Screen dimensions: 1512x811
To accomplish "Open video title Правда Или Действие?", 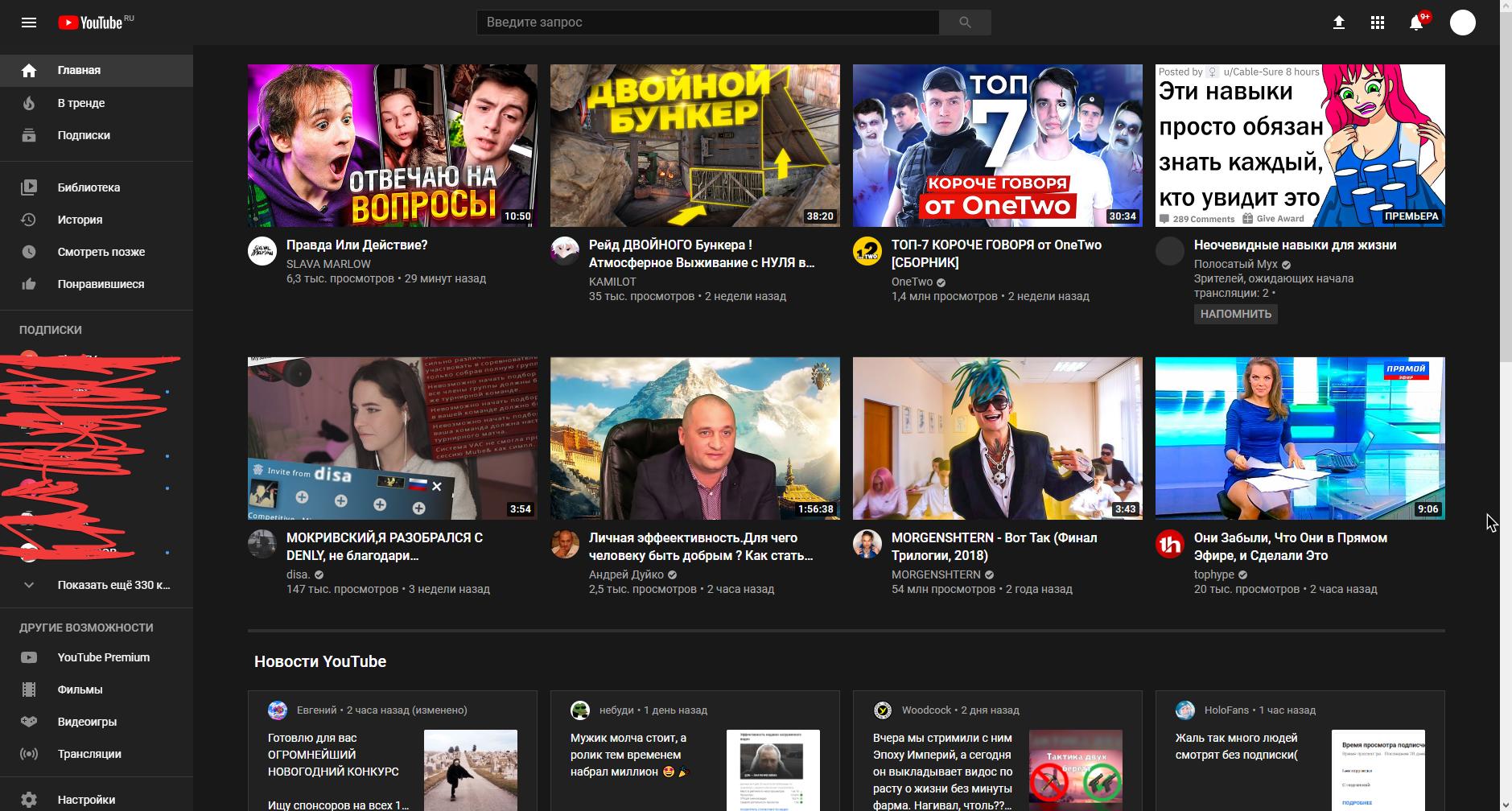I will (357, 245).
